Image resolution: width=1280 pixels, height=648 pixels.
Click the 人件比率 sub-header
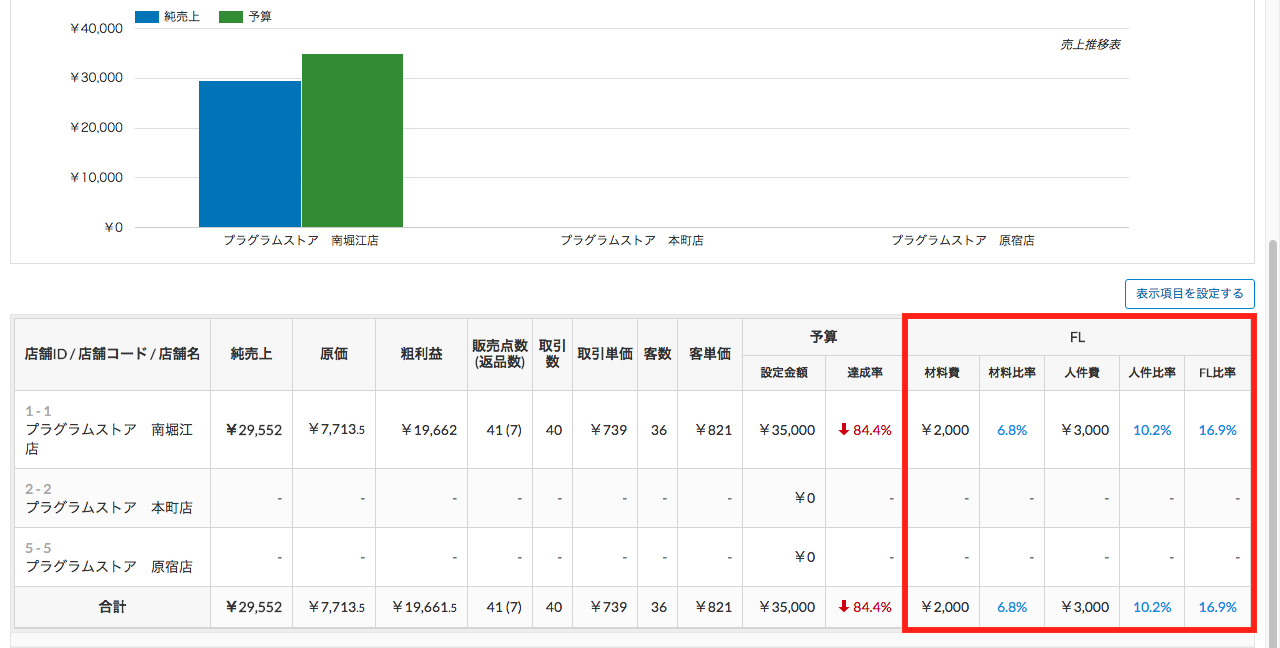[x=1152, y=373]
